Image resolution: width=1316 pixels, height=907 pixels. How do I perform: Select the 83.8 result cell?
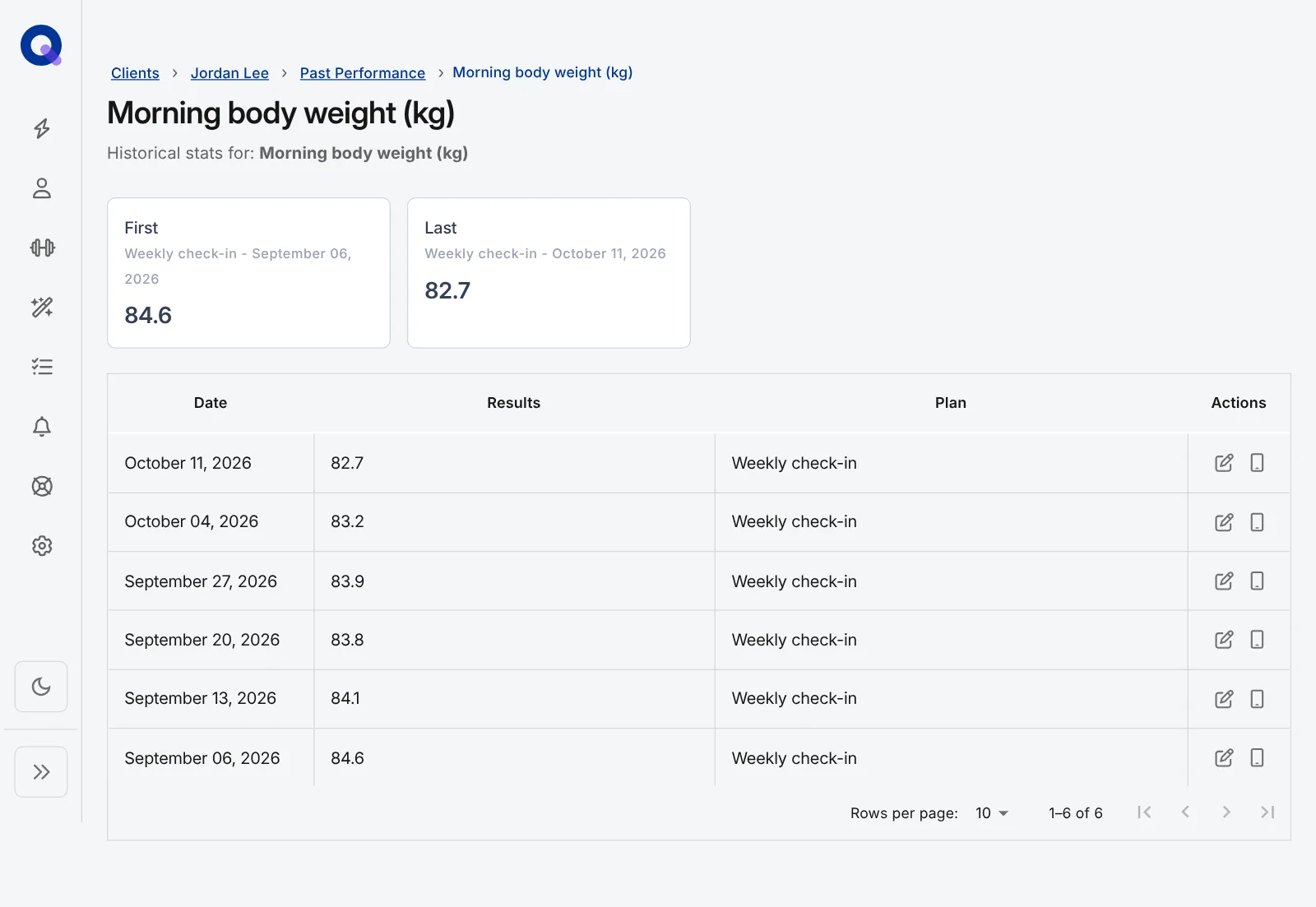pos(514,640)
